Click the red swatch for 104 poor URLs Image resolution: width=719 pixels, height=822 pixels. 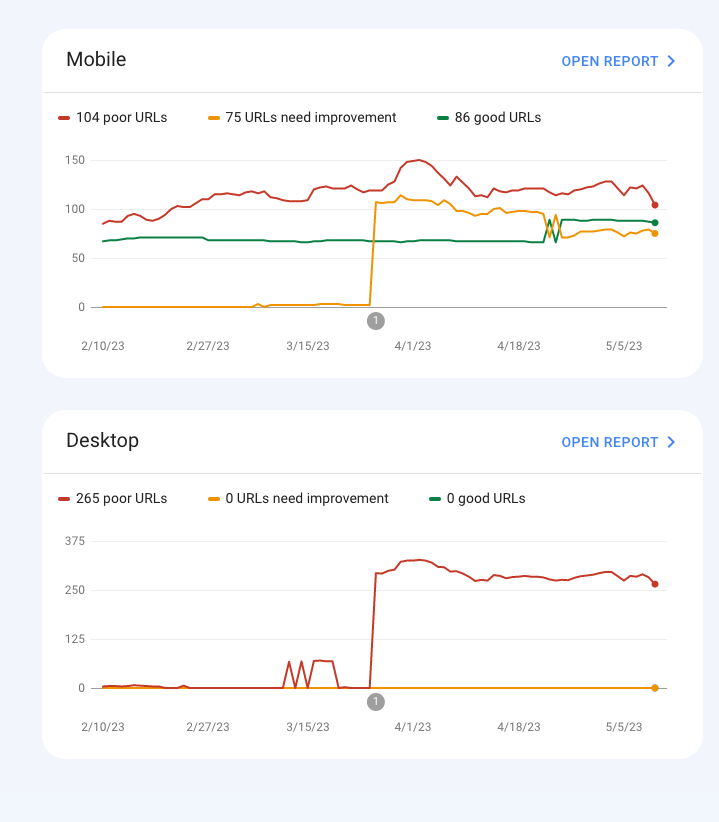65,118
